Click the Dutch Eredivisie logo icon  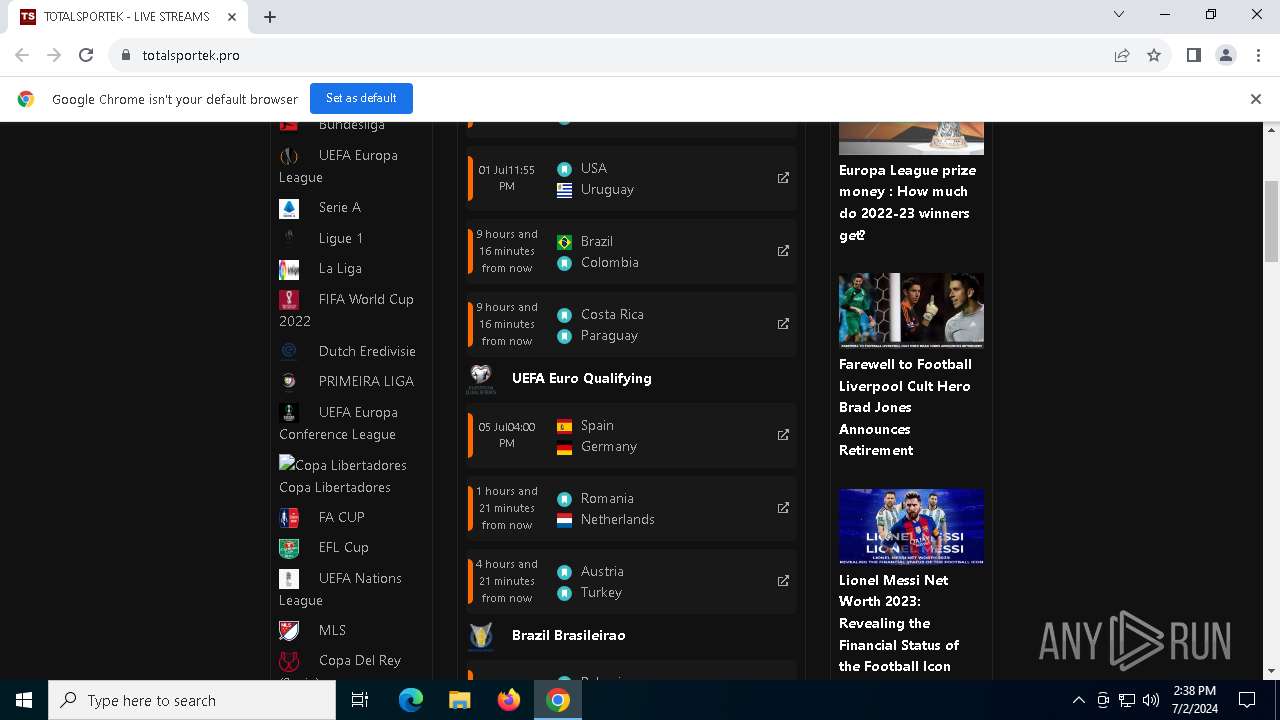click(x=289, y=351)
